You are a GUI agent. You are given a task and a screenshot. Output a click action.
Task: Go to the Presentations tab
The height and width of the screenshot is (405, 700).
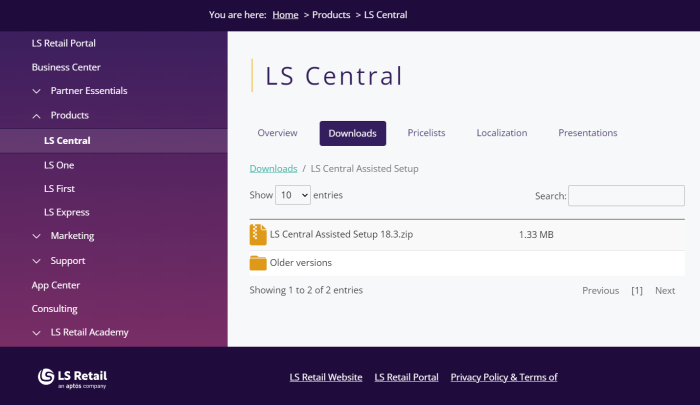tap(587, 133)
